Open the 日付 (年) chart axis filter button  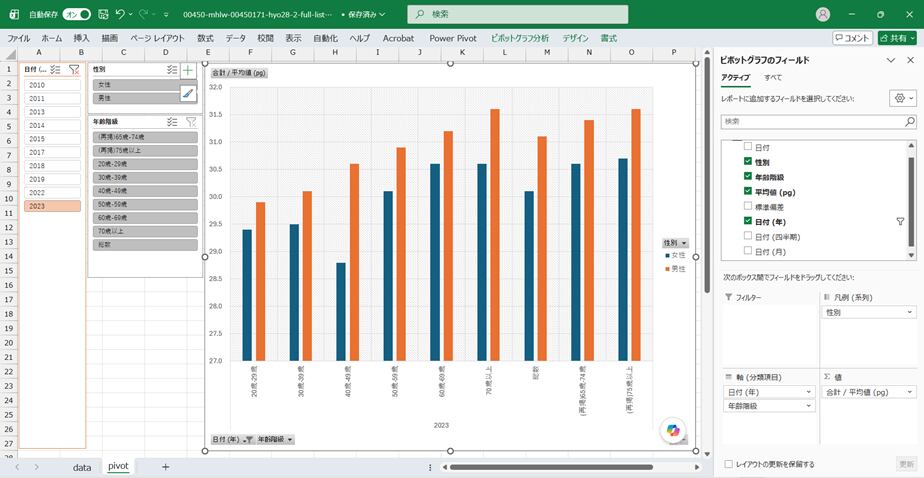click(233, 439)
